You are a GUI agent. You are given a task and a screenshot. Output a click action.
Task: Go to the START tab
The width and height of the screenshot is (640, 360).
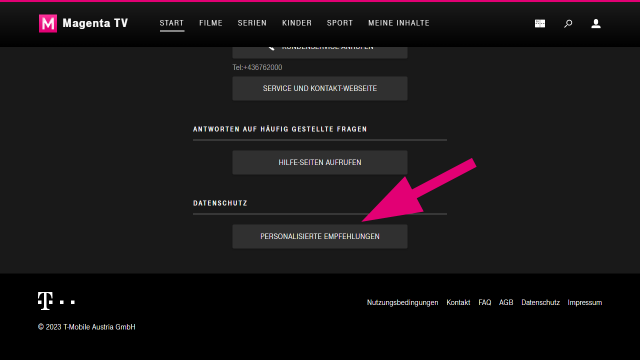click(x=172, y=23)
